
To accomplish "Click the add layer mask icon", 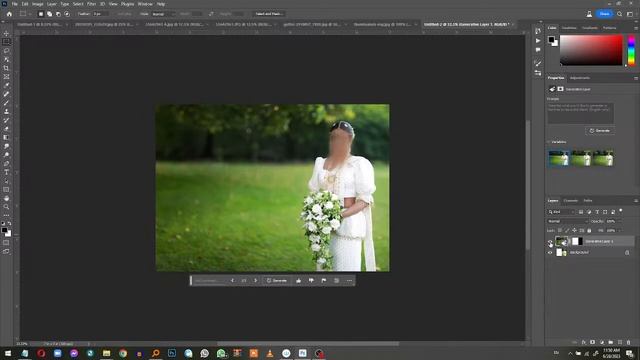I will (x=593, y=342).
